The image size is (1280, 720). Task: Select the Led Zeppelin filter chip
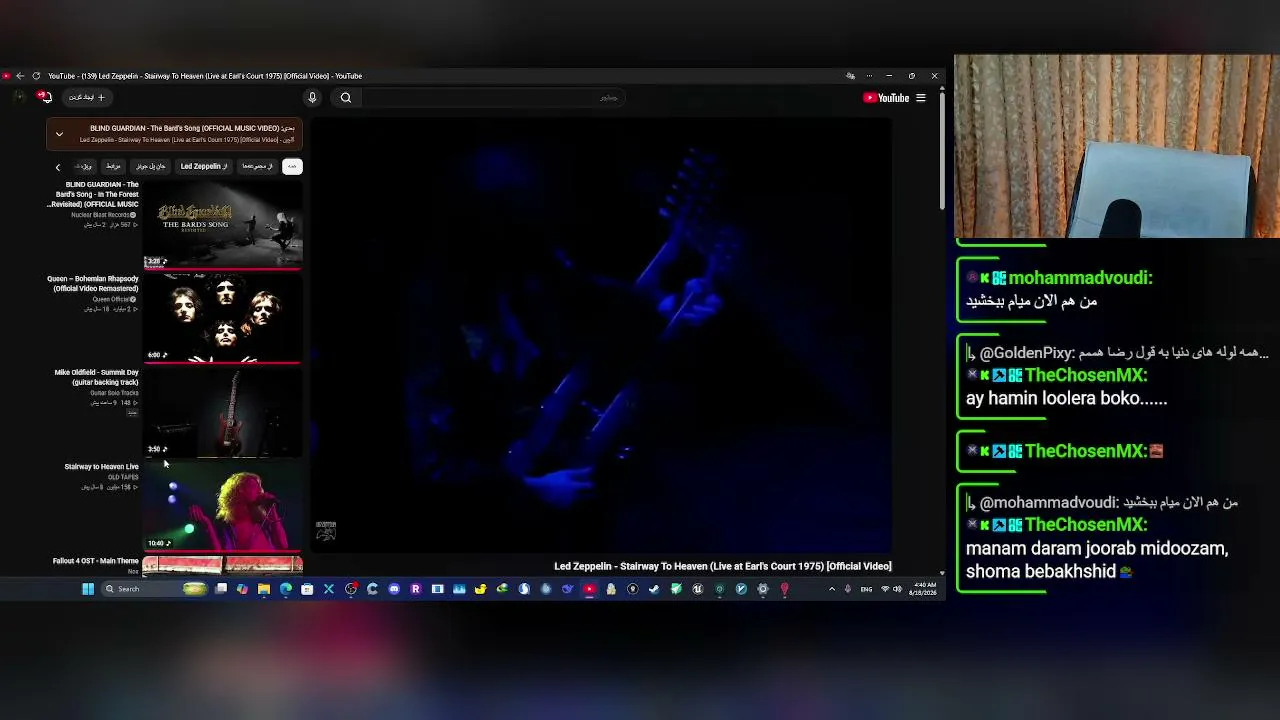point(204,167)
